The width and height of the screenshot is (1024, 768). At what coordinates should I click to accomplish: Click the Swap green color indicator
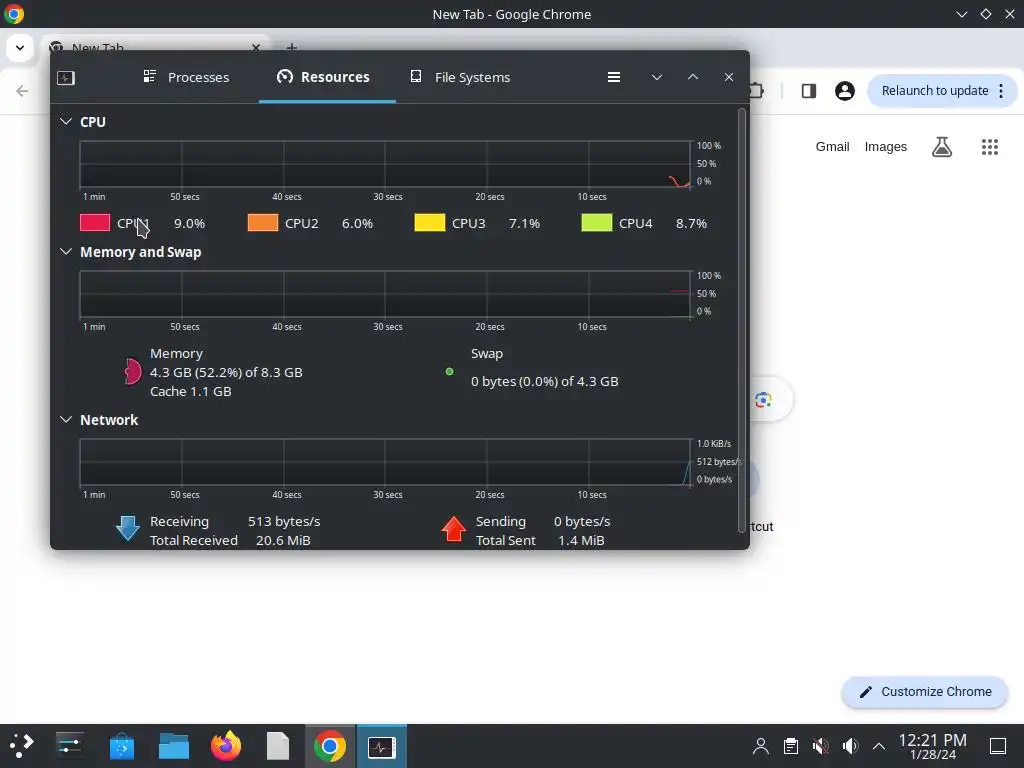click(449, 372)
